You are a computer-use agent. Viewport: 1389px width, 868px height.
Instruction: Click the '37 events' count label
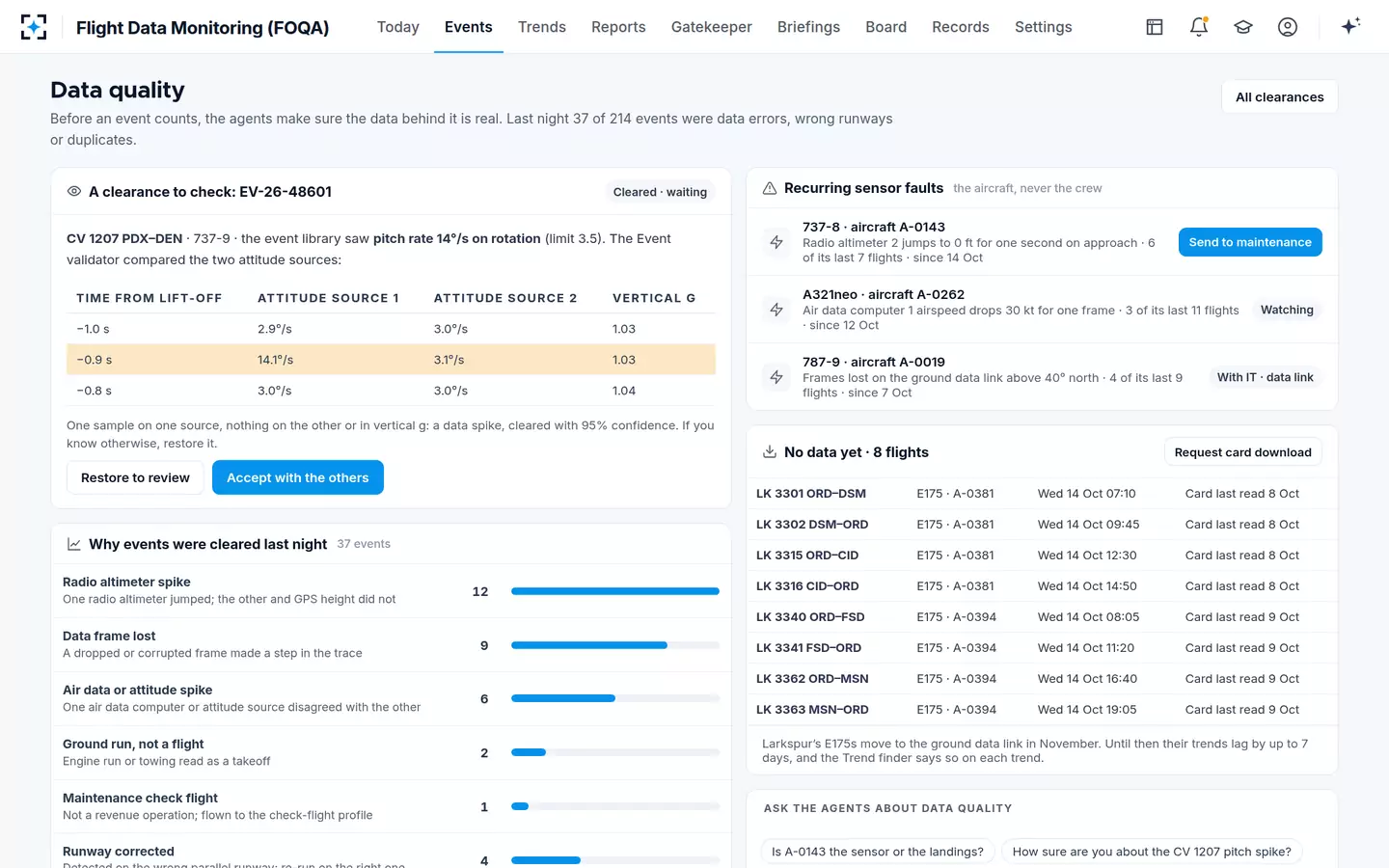click(x=364, y=544)
